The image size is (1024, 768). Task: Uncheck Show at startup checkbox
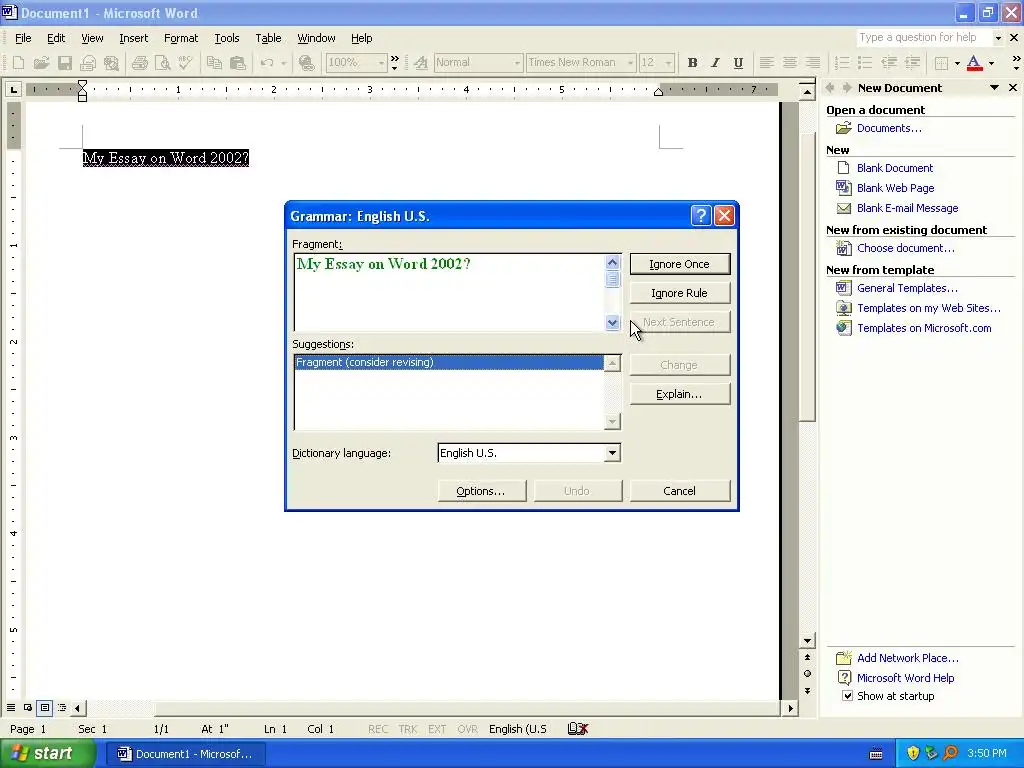[847, 696]
